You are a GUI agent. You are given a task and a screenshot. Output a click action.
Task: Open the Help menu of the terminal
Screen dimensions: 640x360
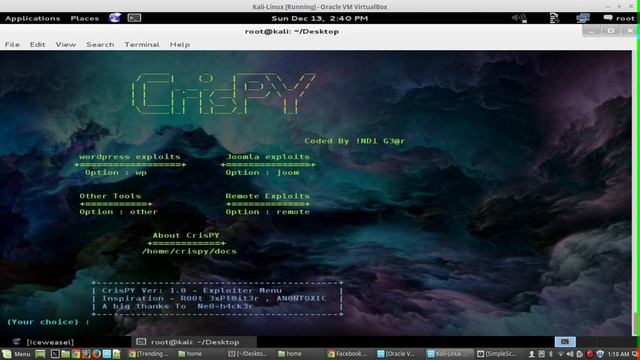click(x=180, y=44)
